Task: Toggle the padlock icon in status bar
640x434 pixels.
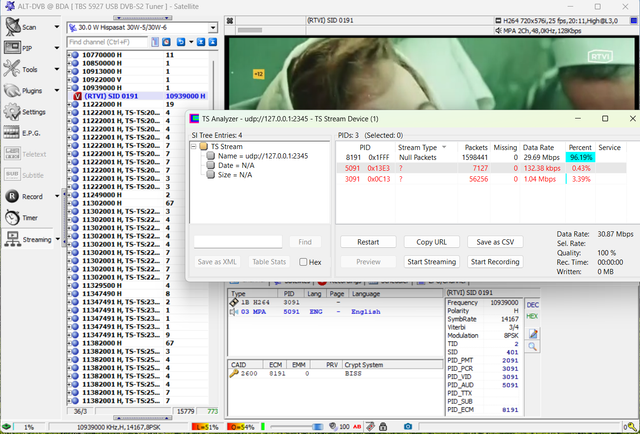Action: (x=382, y=427)
